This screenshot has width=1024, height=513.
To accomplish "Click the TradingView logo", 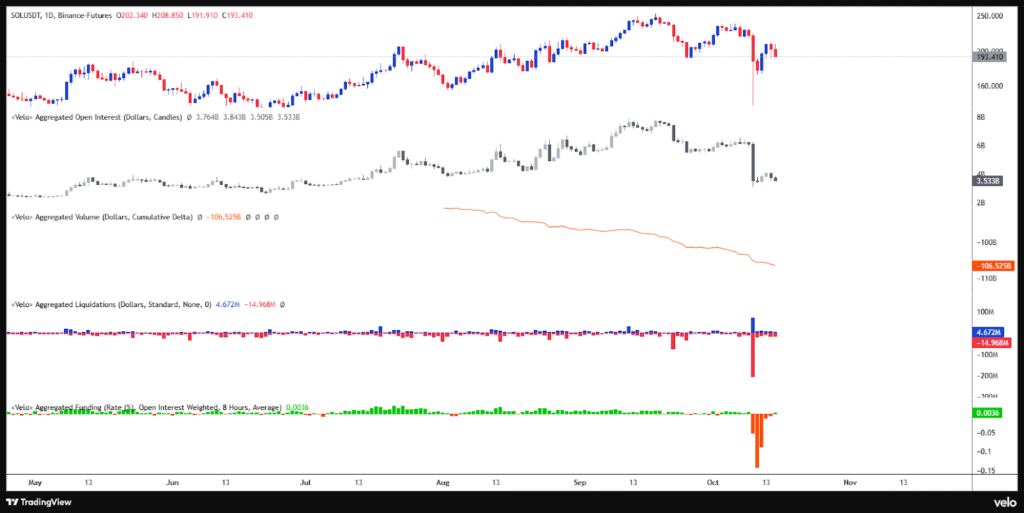I will (40, 502).
